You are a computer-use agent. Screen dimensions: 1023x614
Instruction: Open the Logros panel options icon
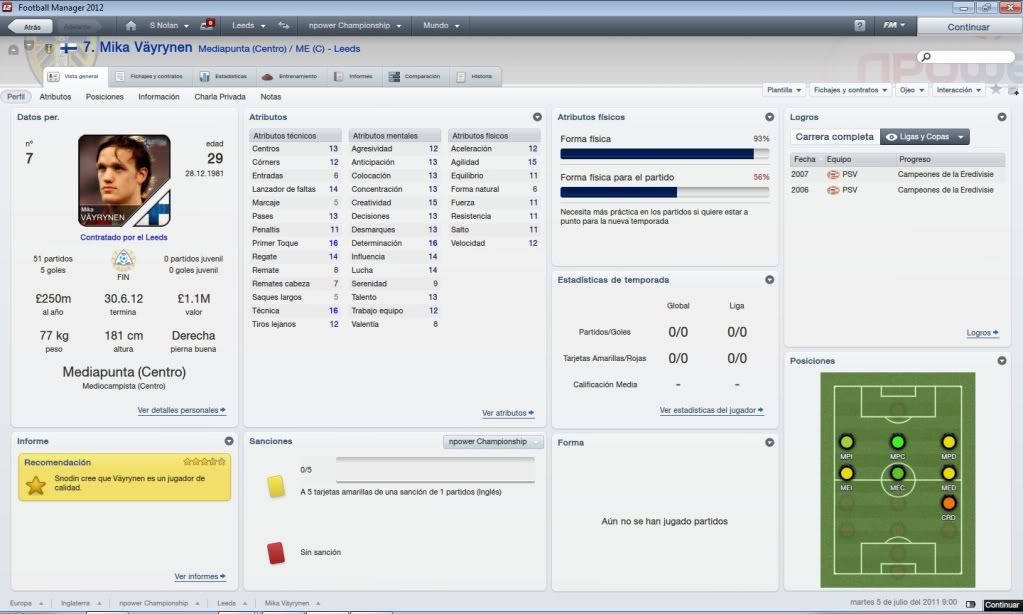pos(1001,117)
